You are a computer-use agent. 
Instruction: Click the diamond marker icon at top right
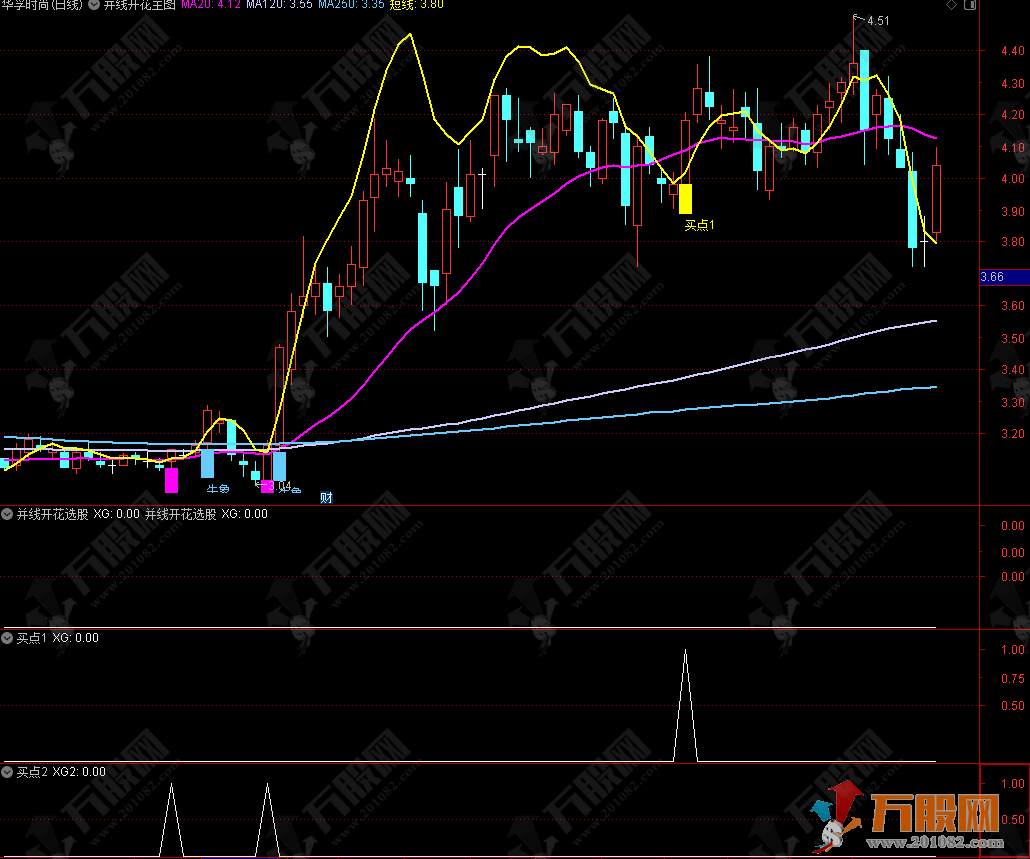(x=951, y=5)
